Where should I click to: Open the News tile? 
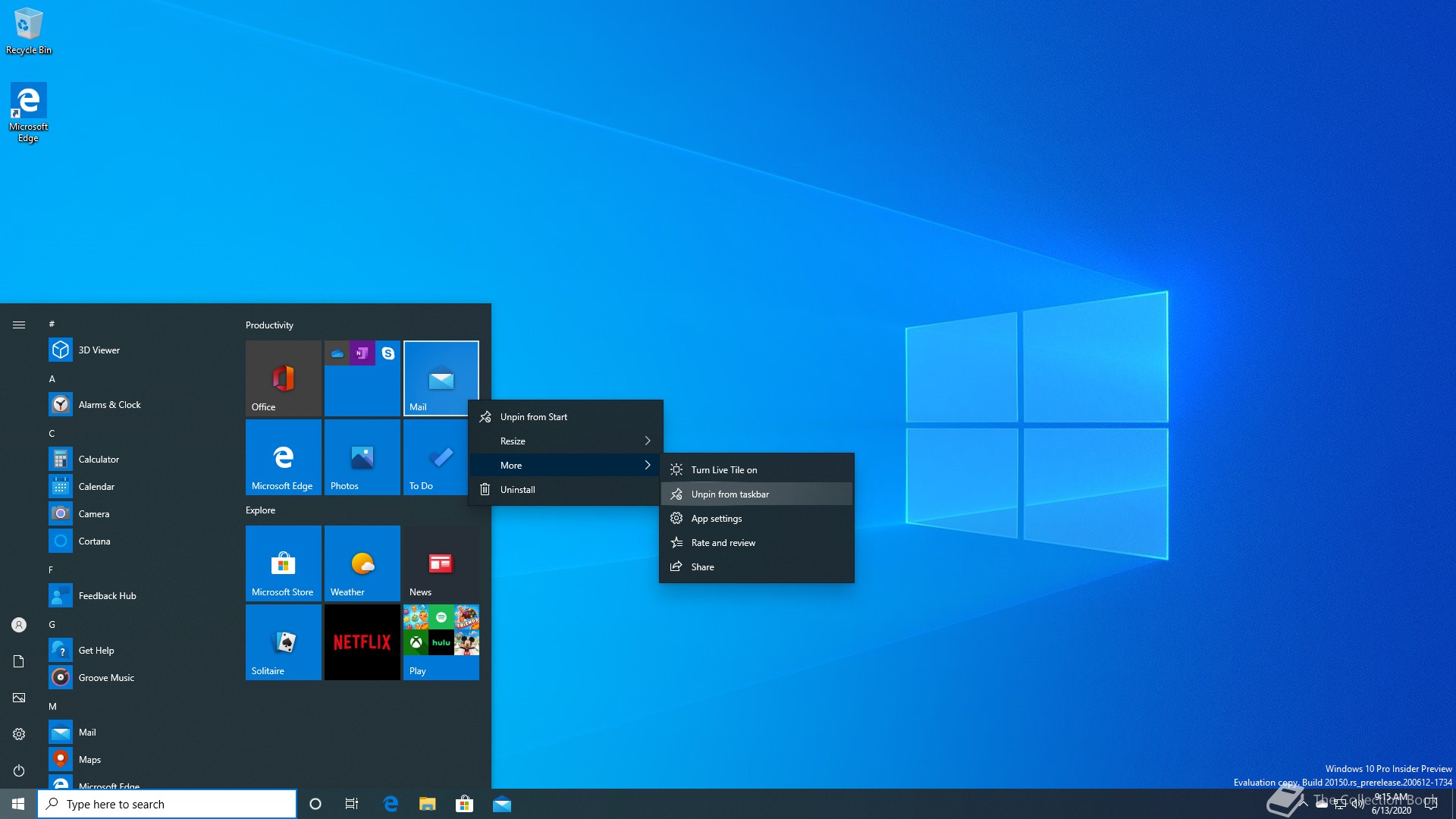point(441,563)
